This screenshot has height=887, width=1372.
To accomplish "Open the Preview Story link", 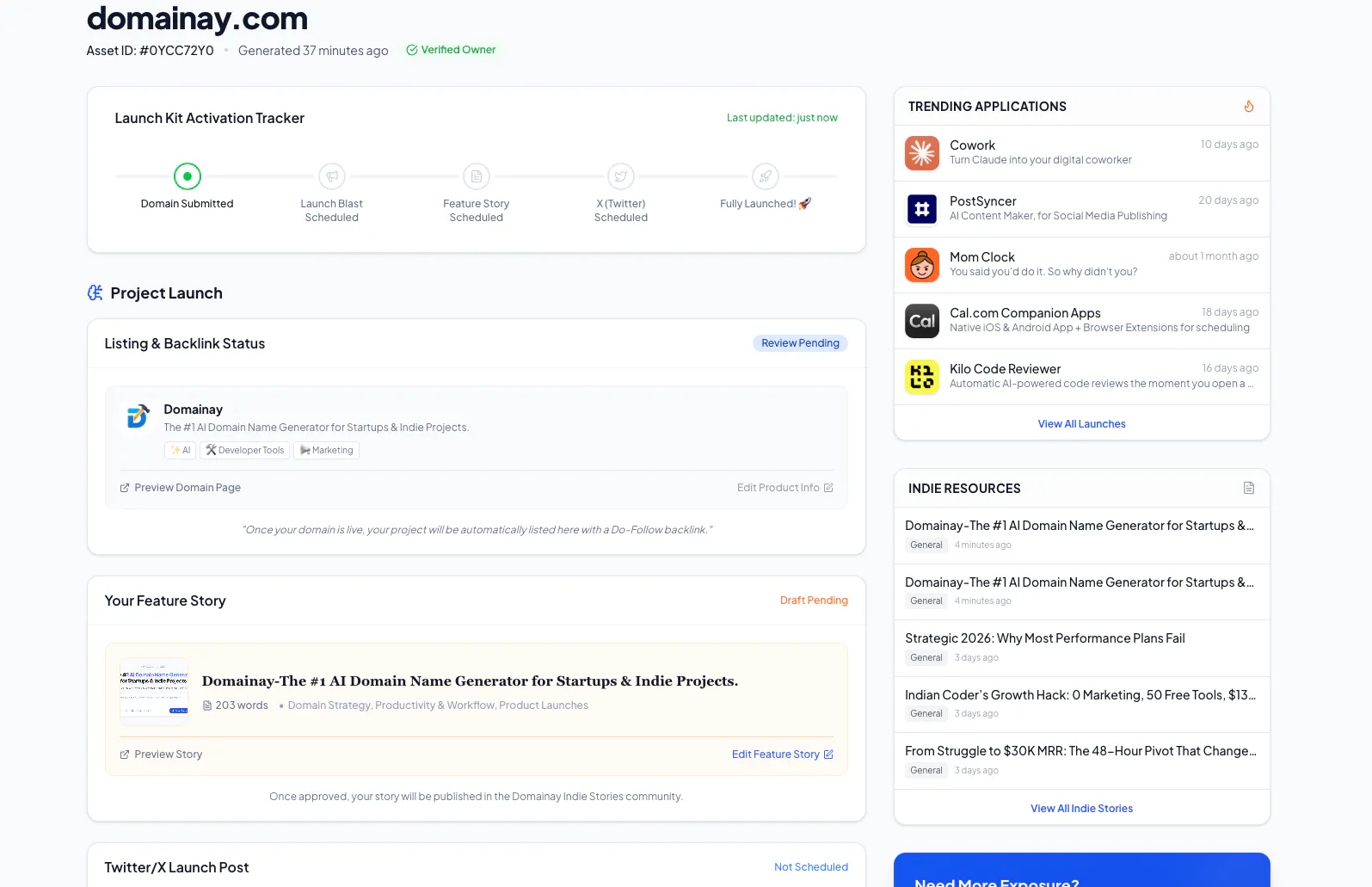I will coord(161,755).
